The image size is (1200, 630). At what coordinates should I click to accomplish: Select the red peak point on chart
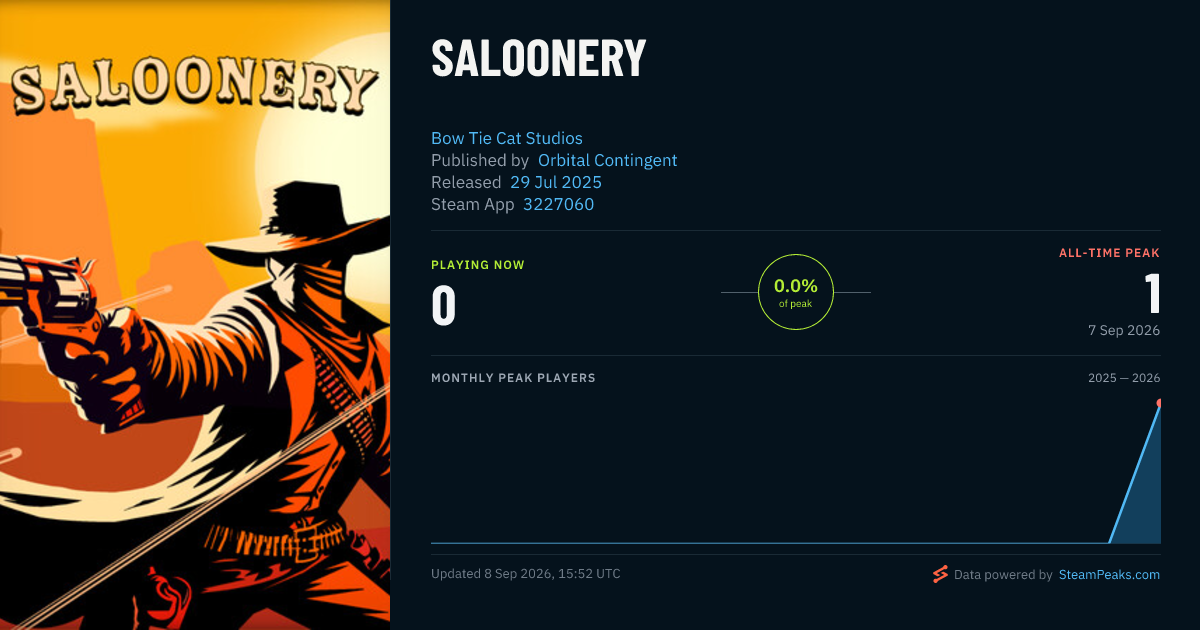point(1160,403)
